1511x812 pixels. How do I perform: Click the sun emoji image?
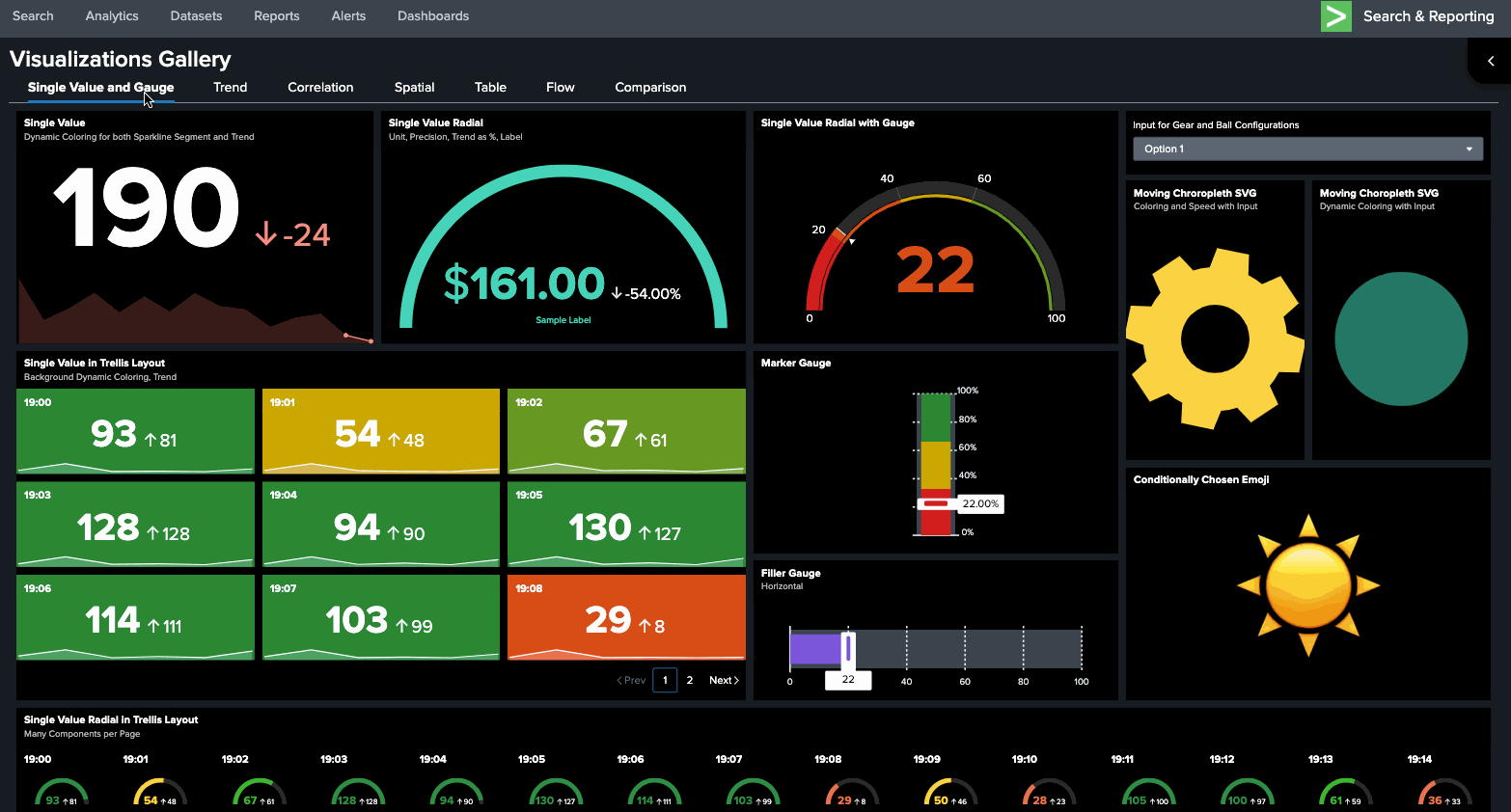[1307, 585]
